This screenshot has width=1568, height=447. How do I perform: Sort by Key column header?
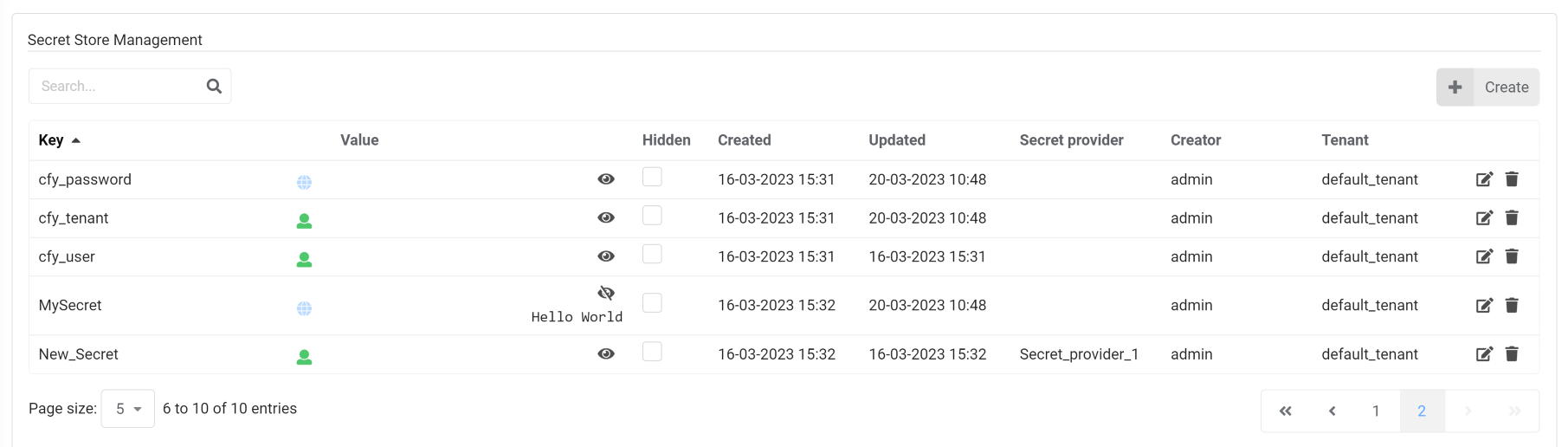(51, 140)
